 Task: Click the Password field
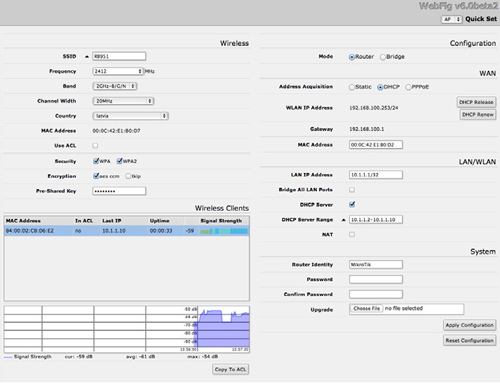(x=376, y=279)
